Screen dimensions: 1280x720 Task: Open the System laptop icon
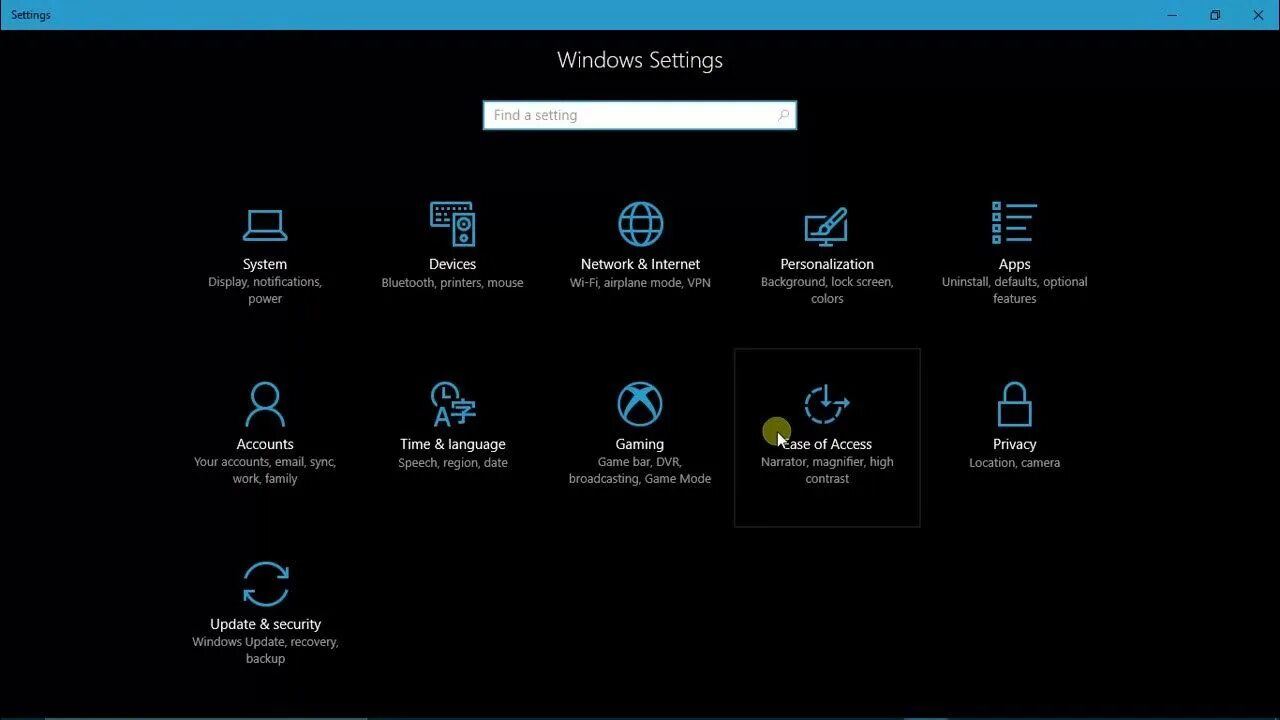click(265, 225)
